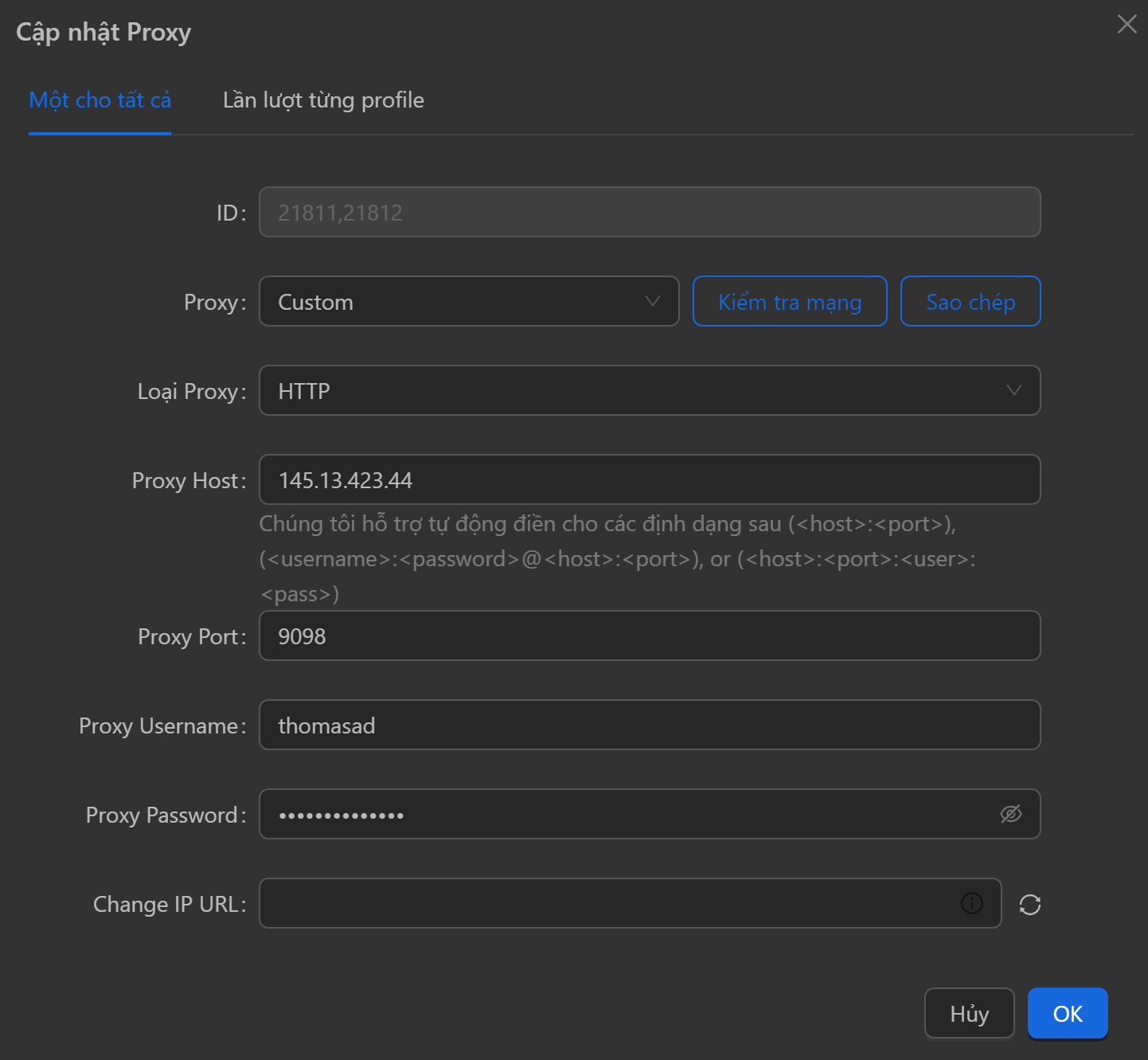
Task: Click the refresh icon beside Change IP URL
Action: (1029, 905)
